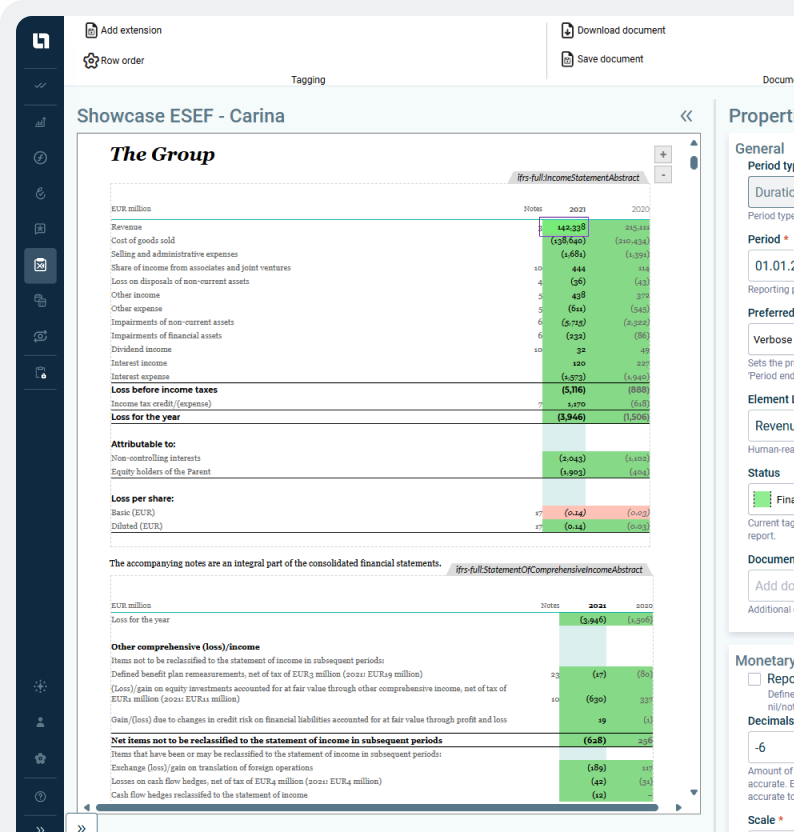794x832 pixels.
Task: Open the user profile sidebar icon
Action: [x=41, y=722]
